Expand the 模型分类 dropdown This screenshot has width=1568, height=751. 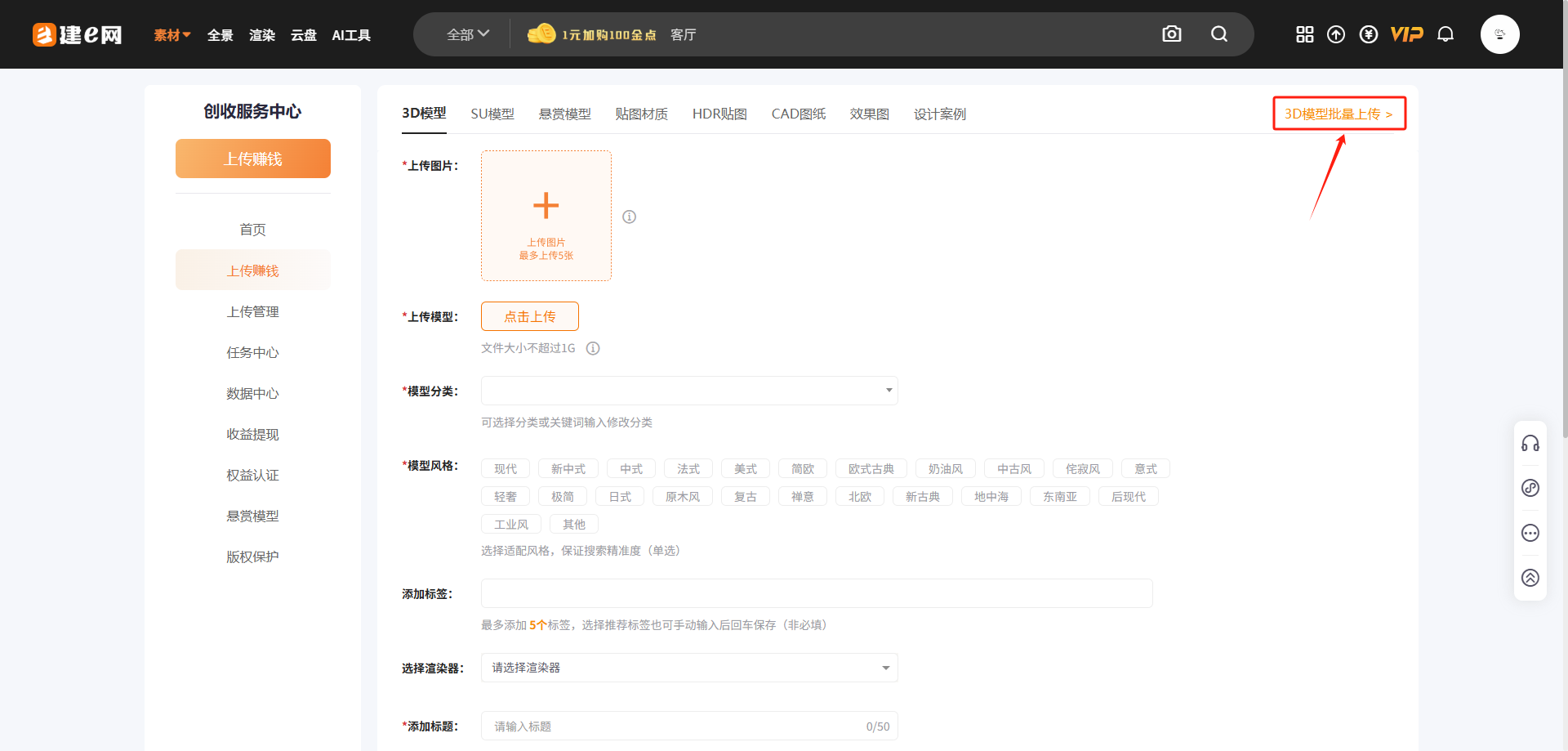pos(689,391)
